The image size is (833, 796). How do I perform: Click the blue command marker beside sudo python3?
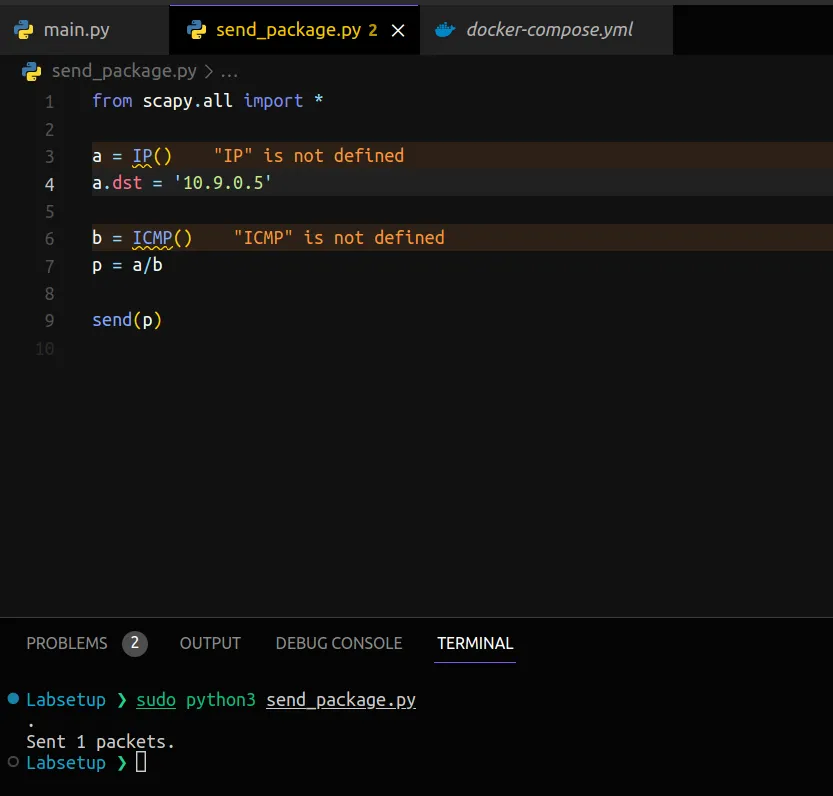coord(13,699)
